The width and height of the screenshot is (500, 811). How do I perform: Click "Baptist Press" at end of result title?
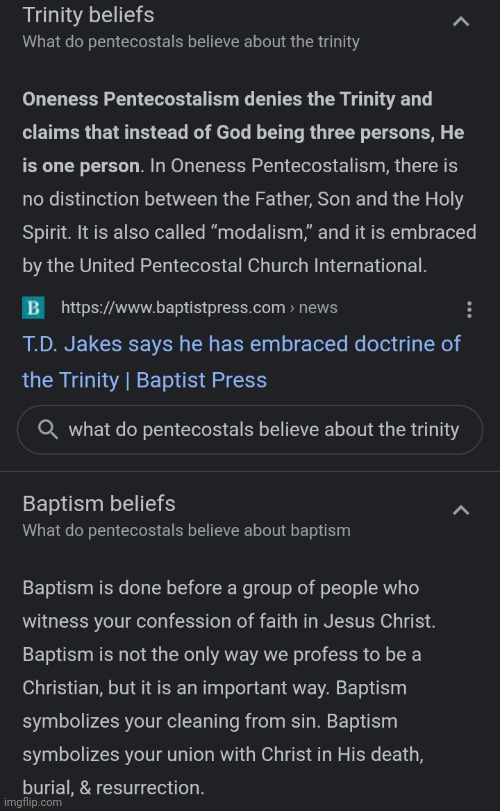tap(201, 380)
